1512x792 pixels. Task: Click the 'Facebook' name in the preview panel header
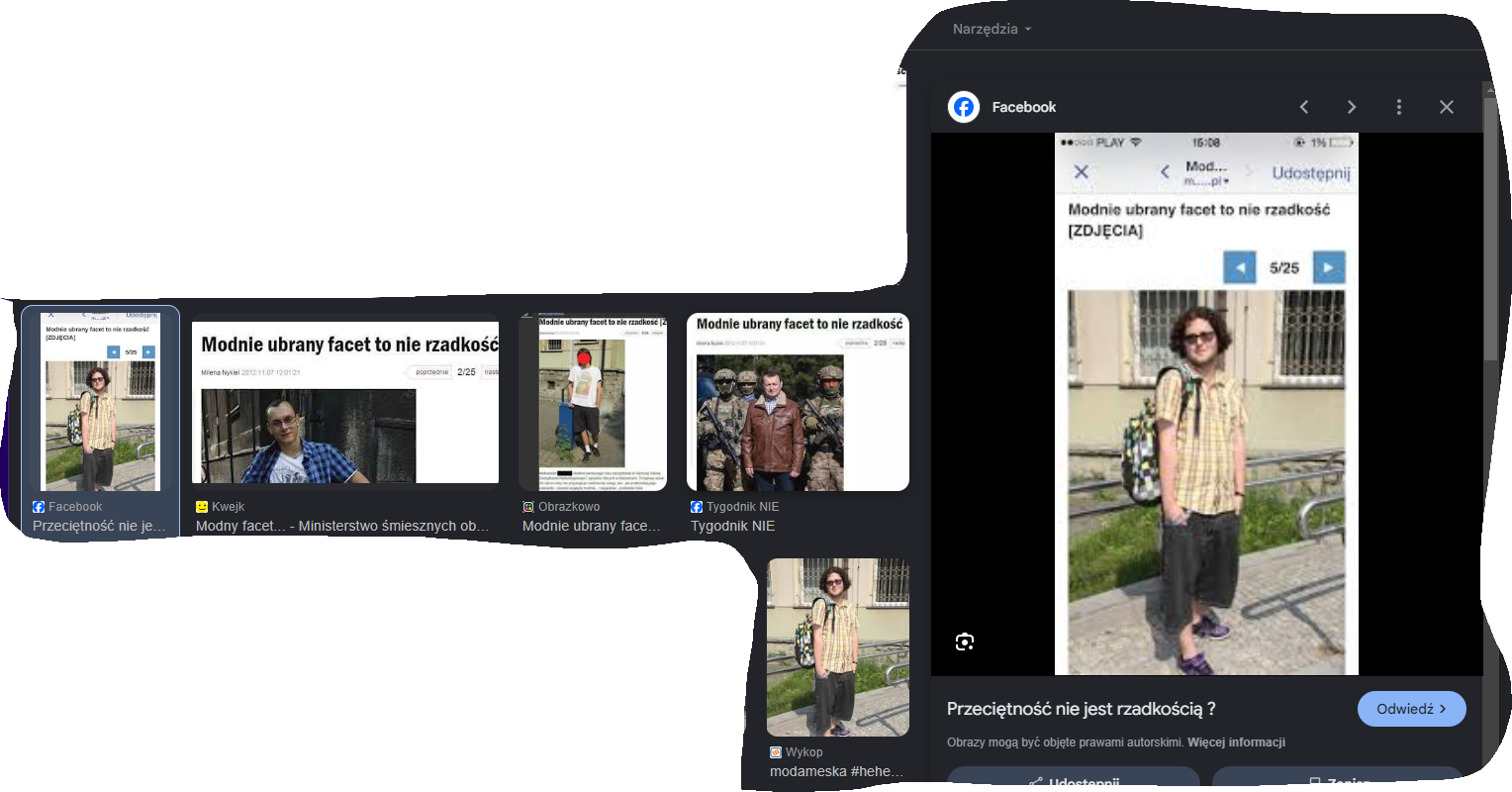1024,107
